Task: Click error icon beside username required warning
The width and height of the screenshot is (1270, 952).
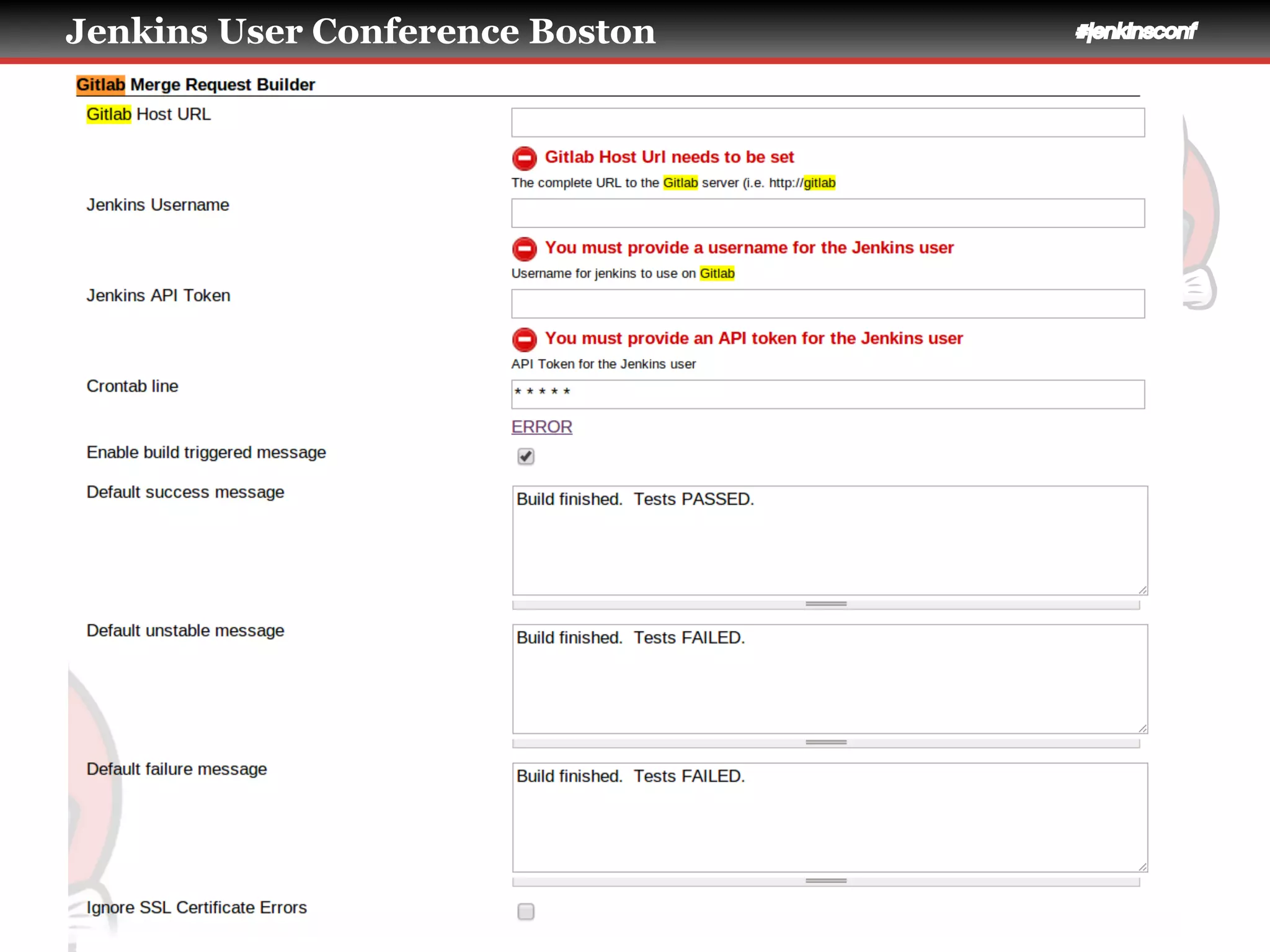Action: point(525,249)
